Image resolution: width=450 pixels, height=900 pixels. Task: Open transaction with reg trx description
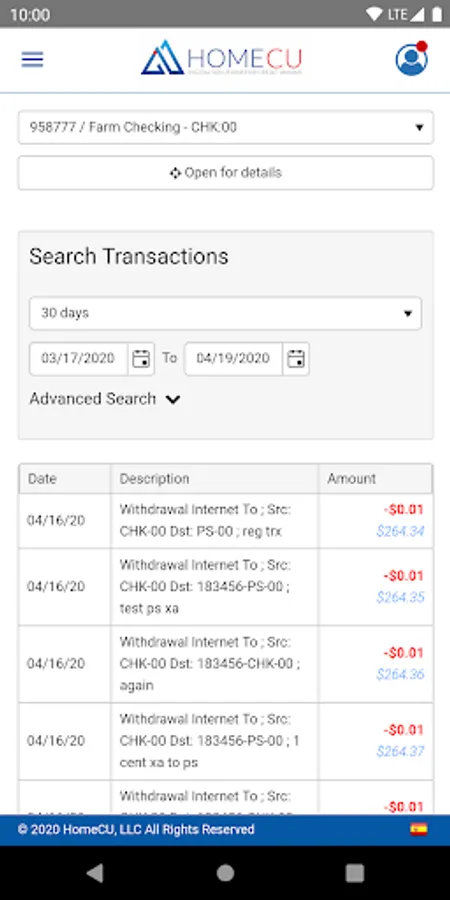226,521
